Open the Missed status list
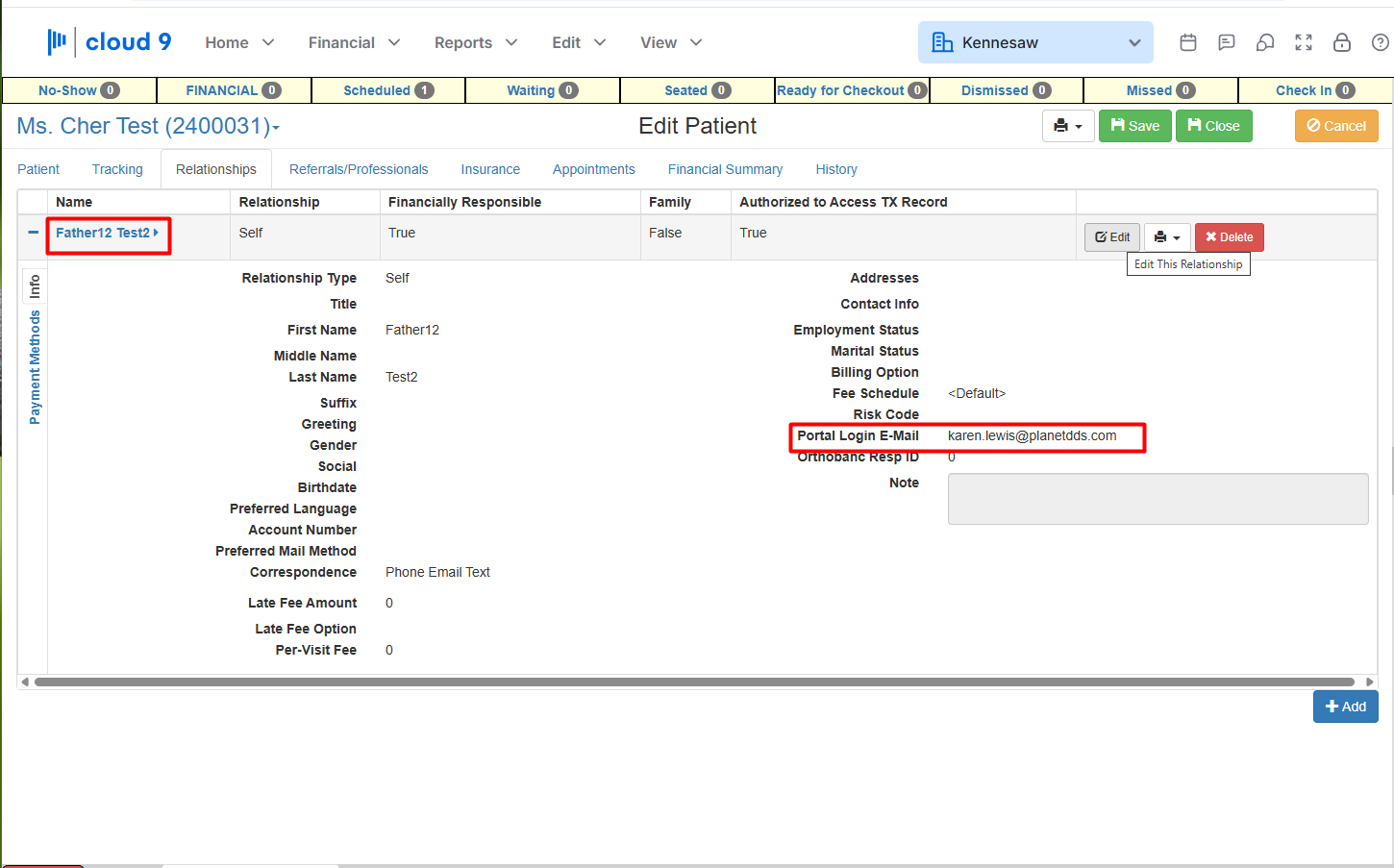Screen dimensions: 1394x868 point(1160,90)
